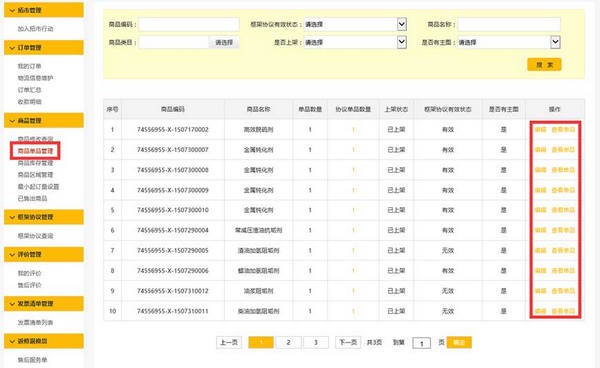
Task: Collapse the 商品管理 sidebar section
Action: tap(44, 120)
